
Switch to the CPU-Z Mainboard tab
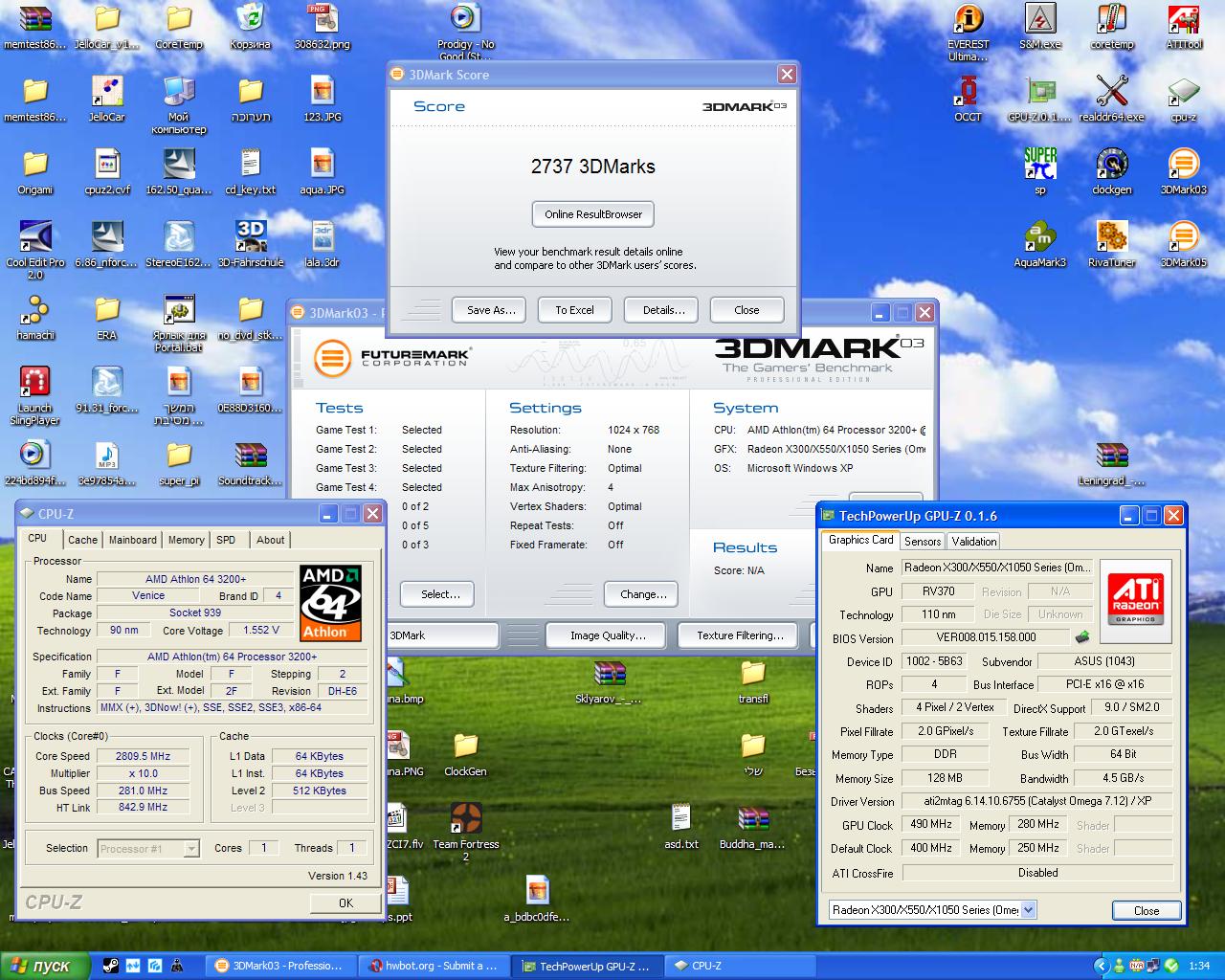tap(132, 540)
